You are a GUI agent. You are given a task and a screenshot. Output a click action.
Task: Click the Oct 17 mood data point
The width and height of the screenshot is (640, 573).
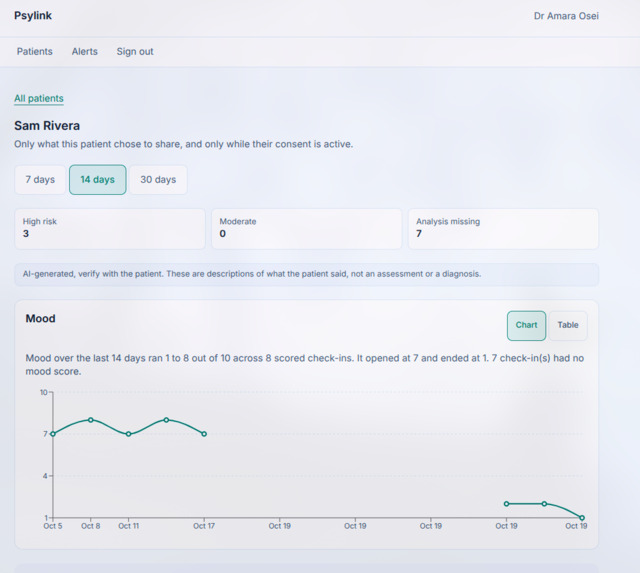click(204, 434)
